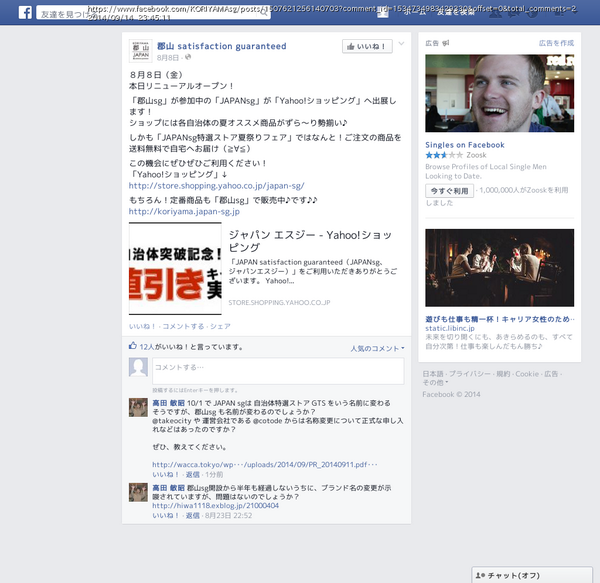Select the 今すぐ利用 ad button
This screenshot has width=600, height=583.
(x=449, y=191)
